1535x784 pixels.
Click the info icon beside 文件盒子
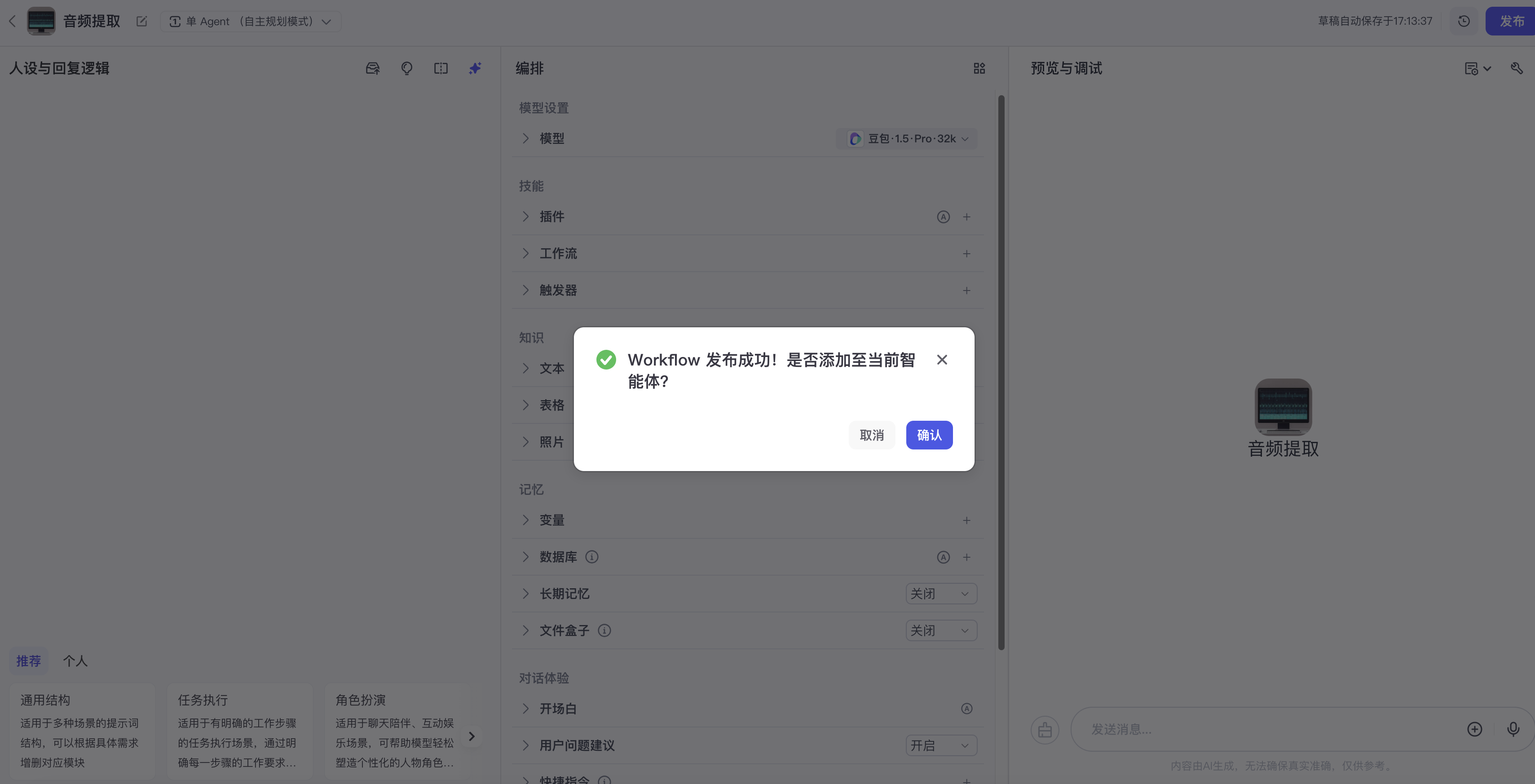604,631
